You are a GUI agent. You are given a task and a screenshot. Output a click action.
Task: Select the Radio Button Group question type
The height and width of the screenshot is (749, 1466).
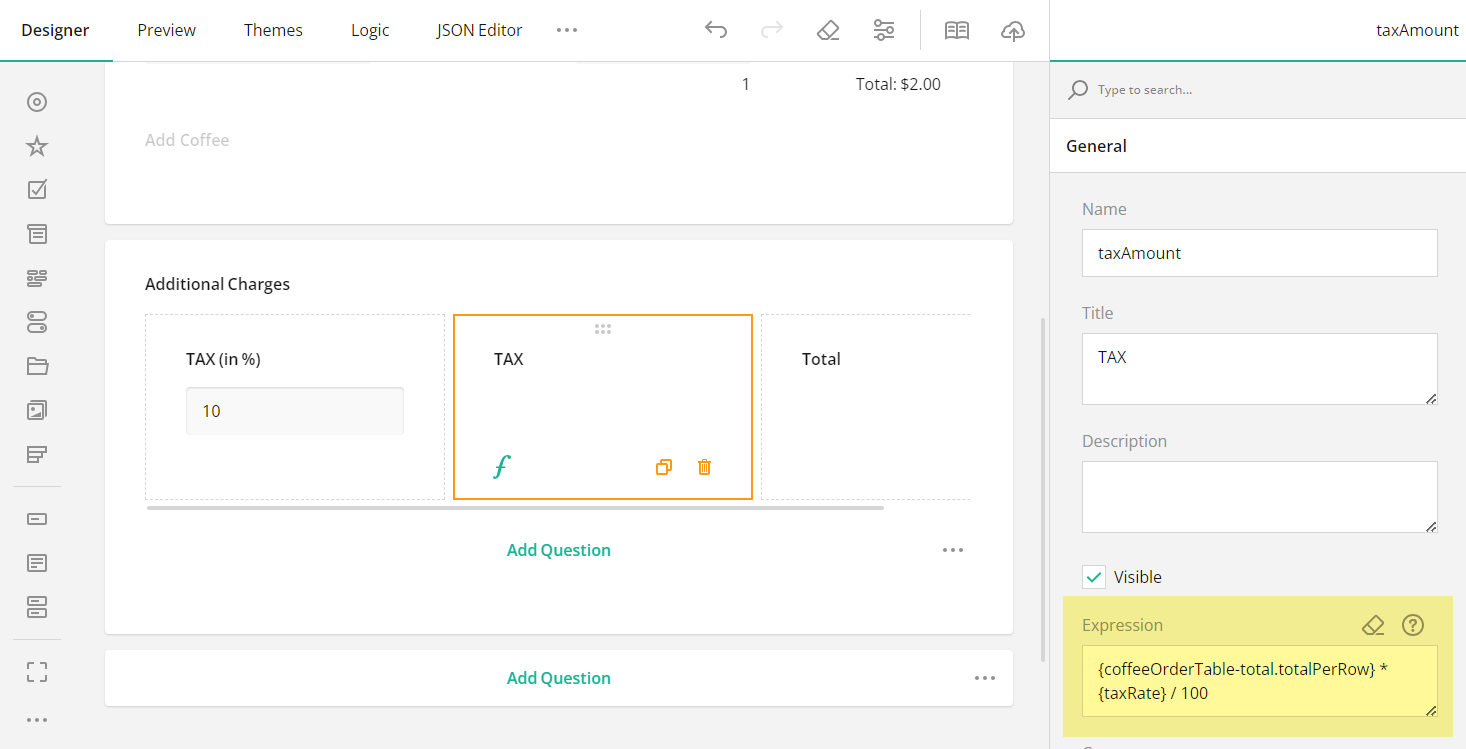[36, 101]
